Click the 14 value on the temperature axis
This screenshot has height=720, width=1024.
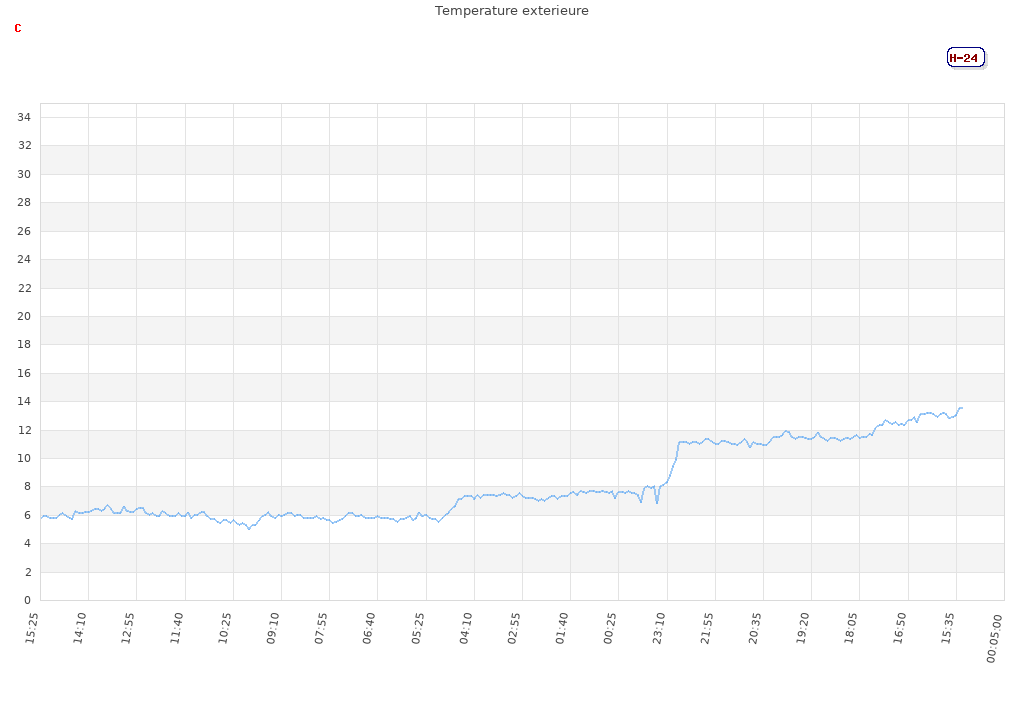click(x=25, y=401)
